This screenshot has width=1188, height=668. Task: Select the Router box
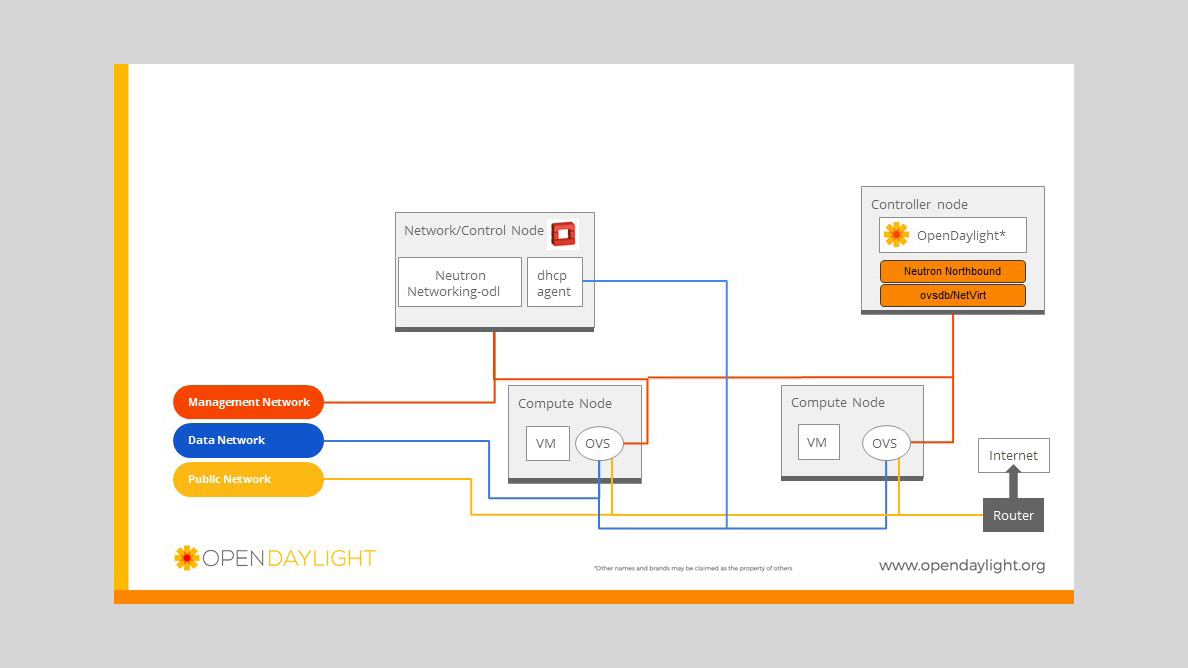pyautogui.click(x=1013, y=515)
